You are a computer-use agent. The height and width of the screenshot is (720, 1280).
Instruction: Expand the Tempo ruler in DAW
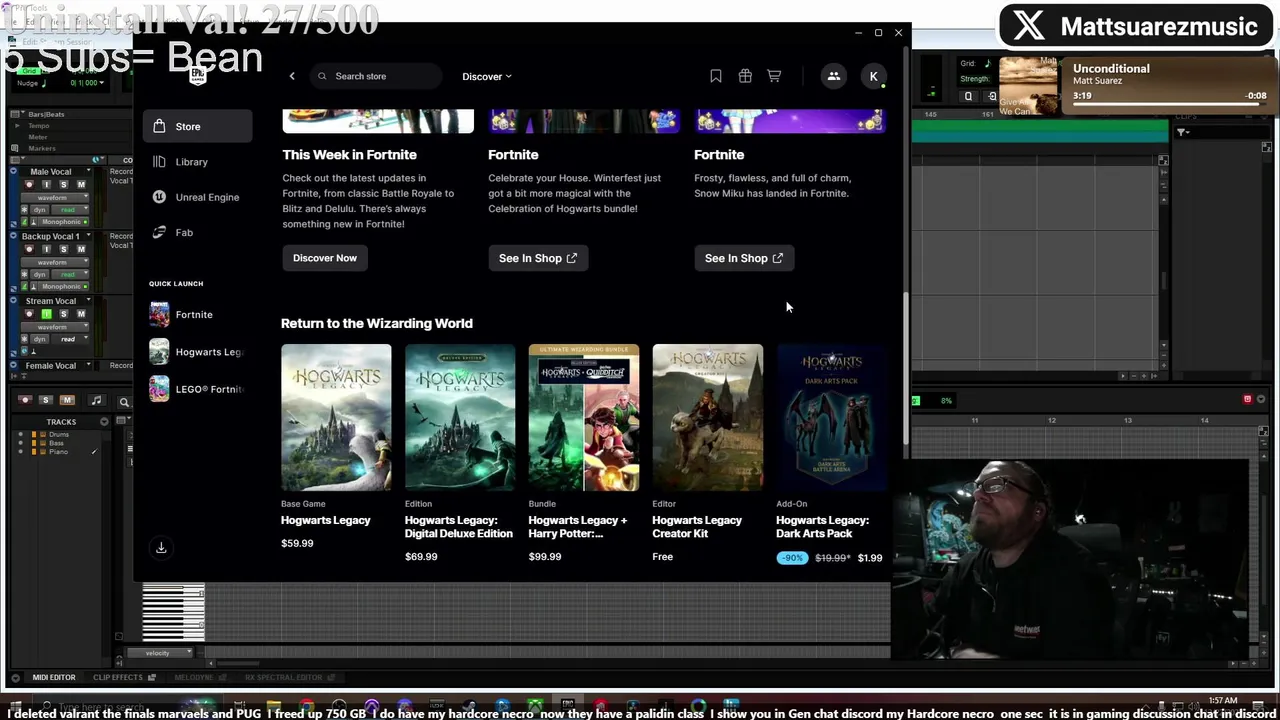point(17,126)
